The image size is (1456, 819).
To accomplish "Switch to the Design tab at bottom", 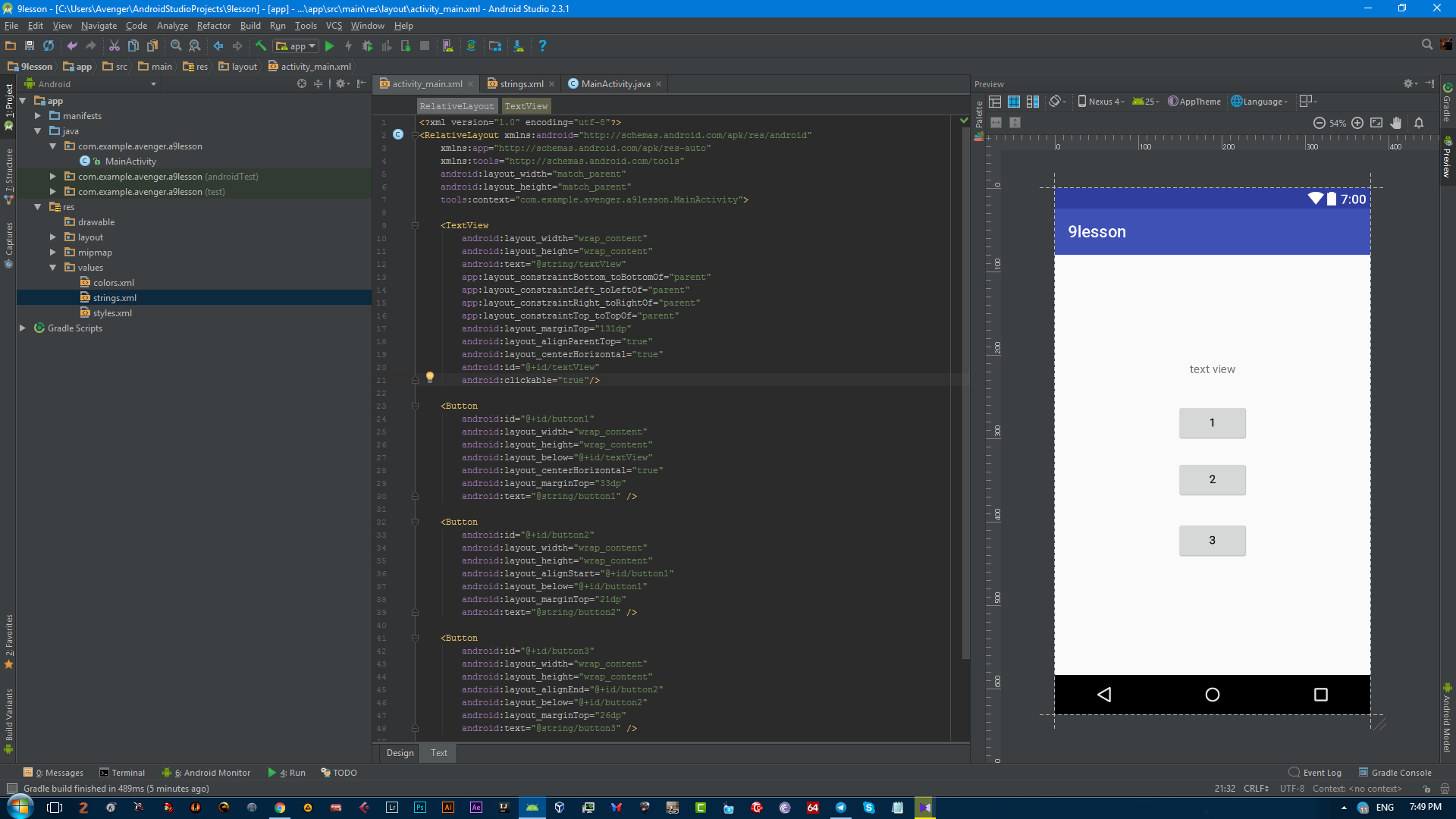I will pos(400,753).
